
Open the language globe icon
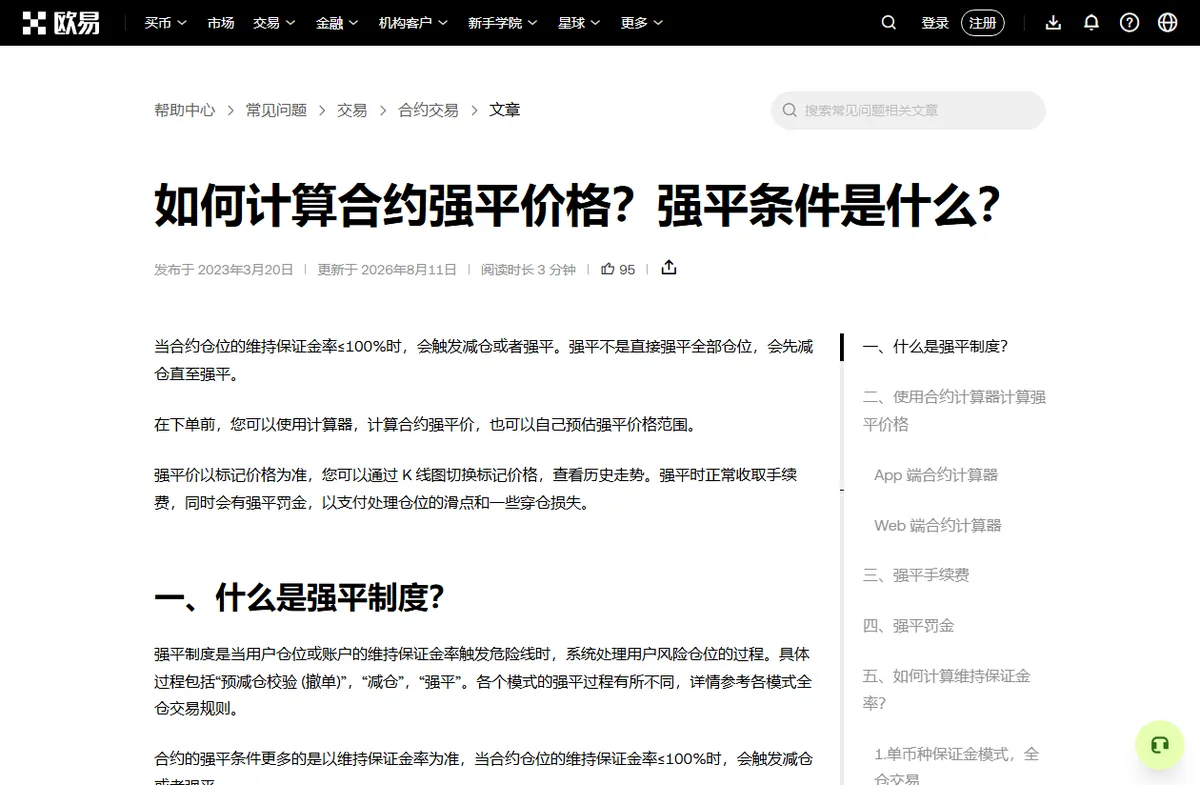tap(1167, 23)
